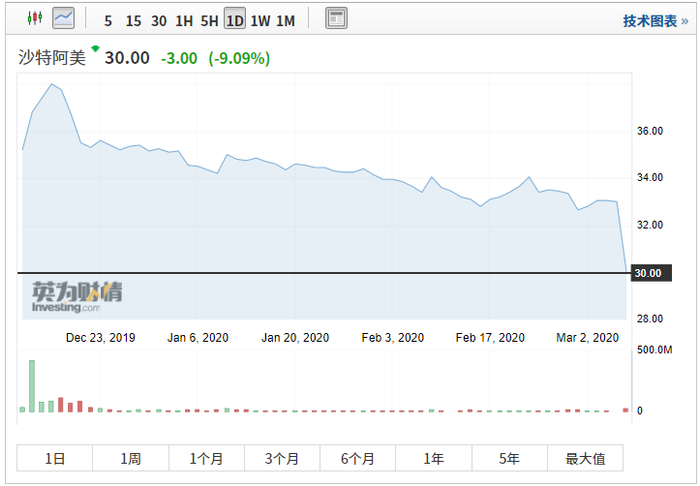Select the 1D daily interval
The width and height of the screenshot is (700, 486).
234,20
